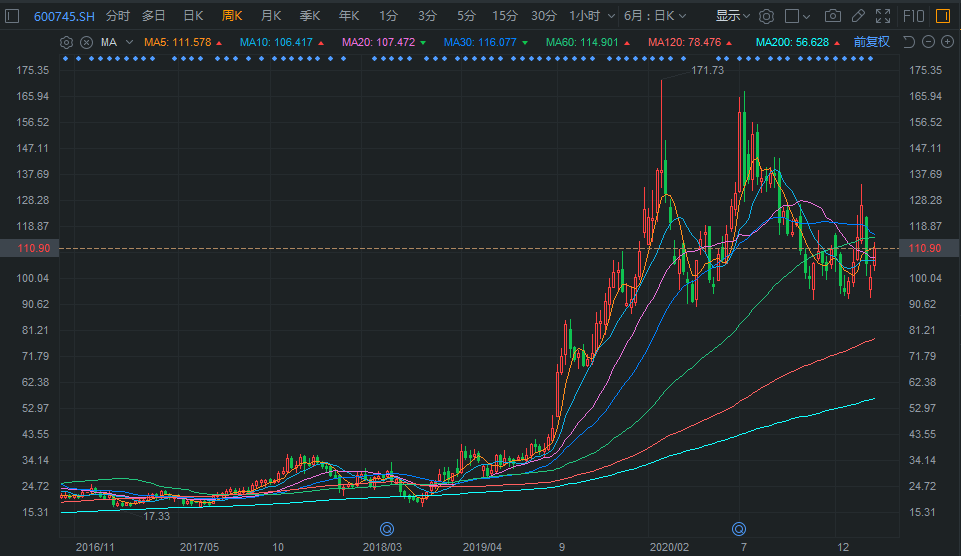Open the MA indicator dropdown arrow
The image size is (961, 556).
[x=129, y=42]
